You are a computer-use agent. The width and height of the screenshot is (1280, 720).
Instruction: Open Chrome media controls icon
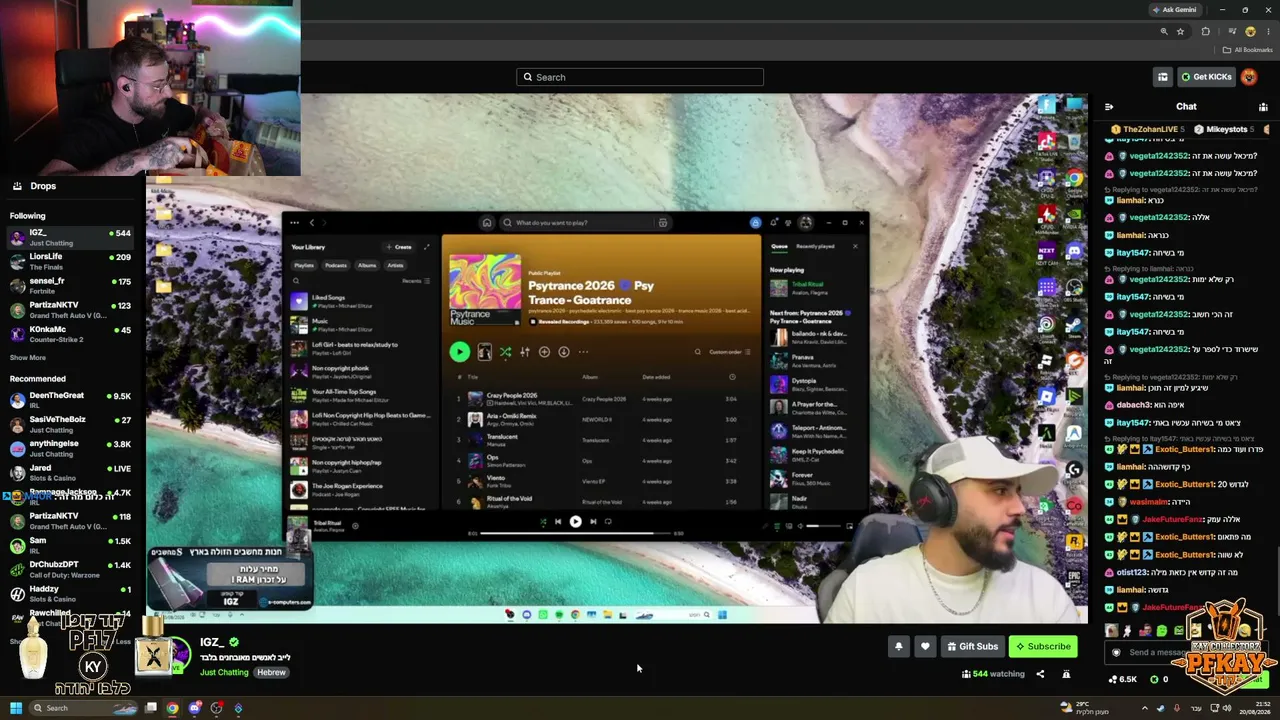1231,31
